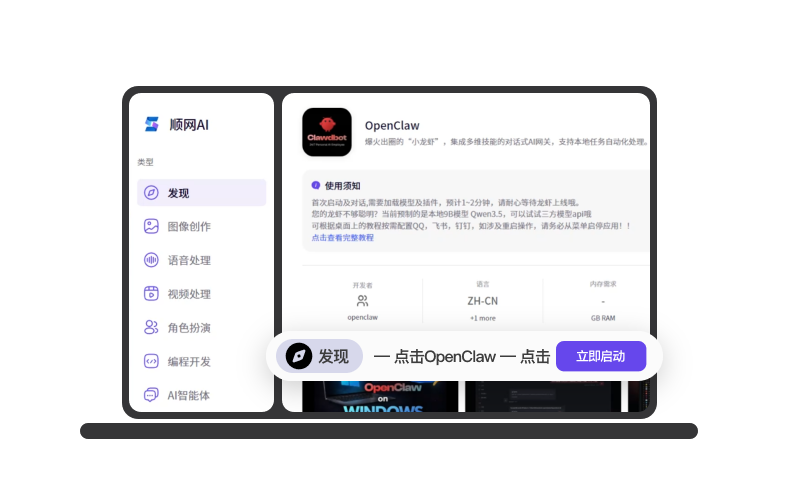This screenshot has height=496, width=802.
Task: Open the OpenClaw on Windows thumbnail
Action: click(x=380, y=396)
